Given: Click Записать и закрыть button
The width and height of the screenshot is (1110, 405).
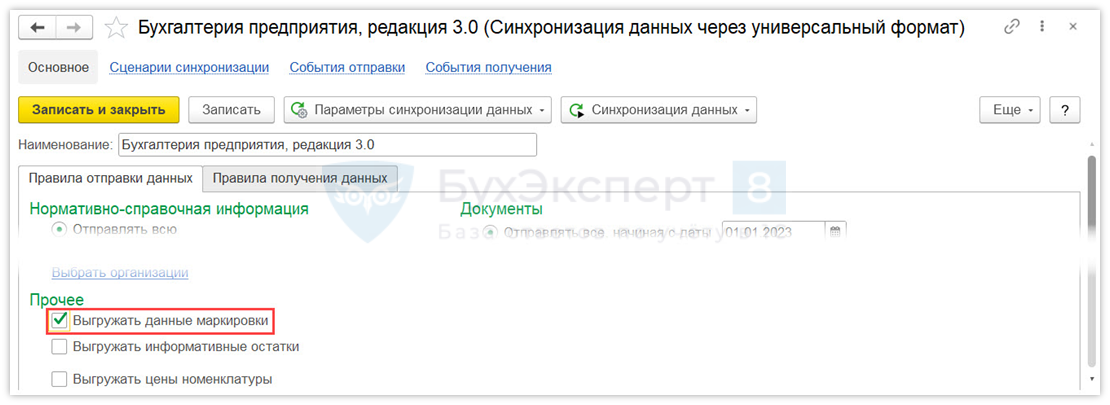Looking at the screenshot, I should point(98,110).
